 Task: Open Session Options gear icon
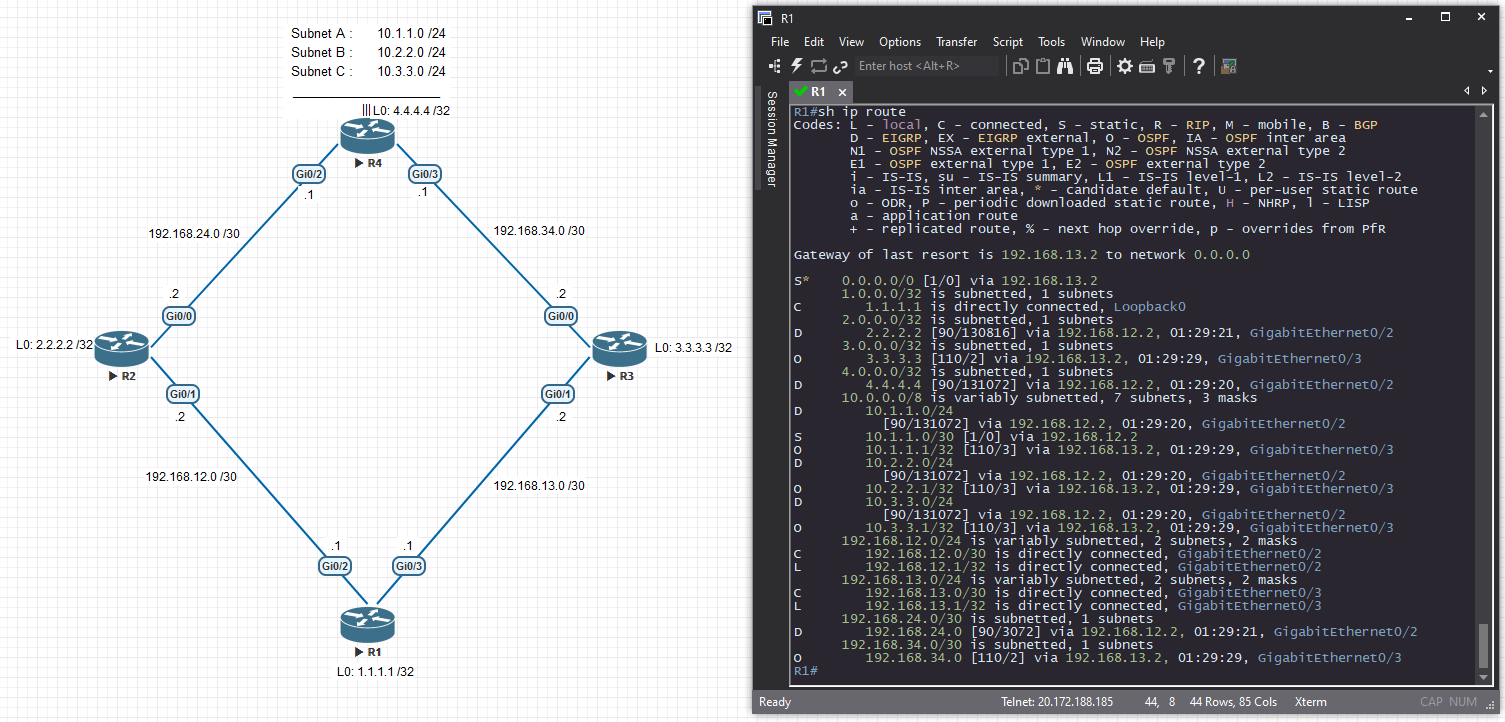point(1125,66)
